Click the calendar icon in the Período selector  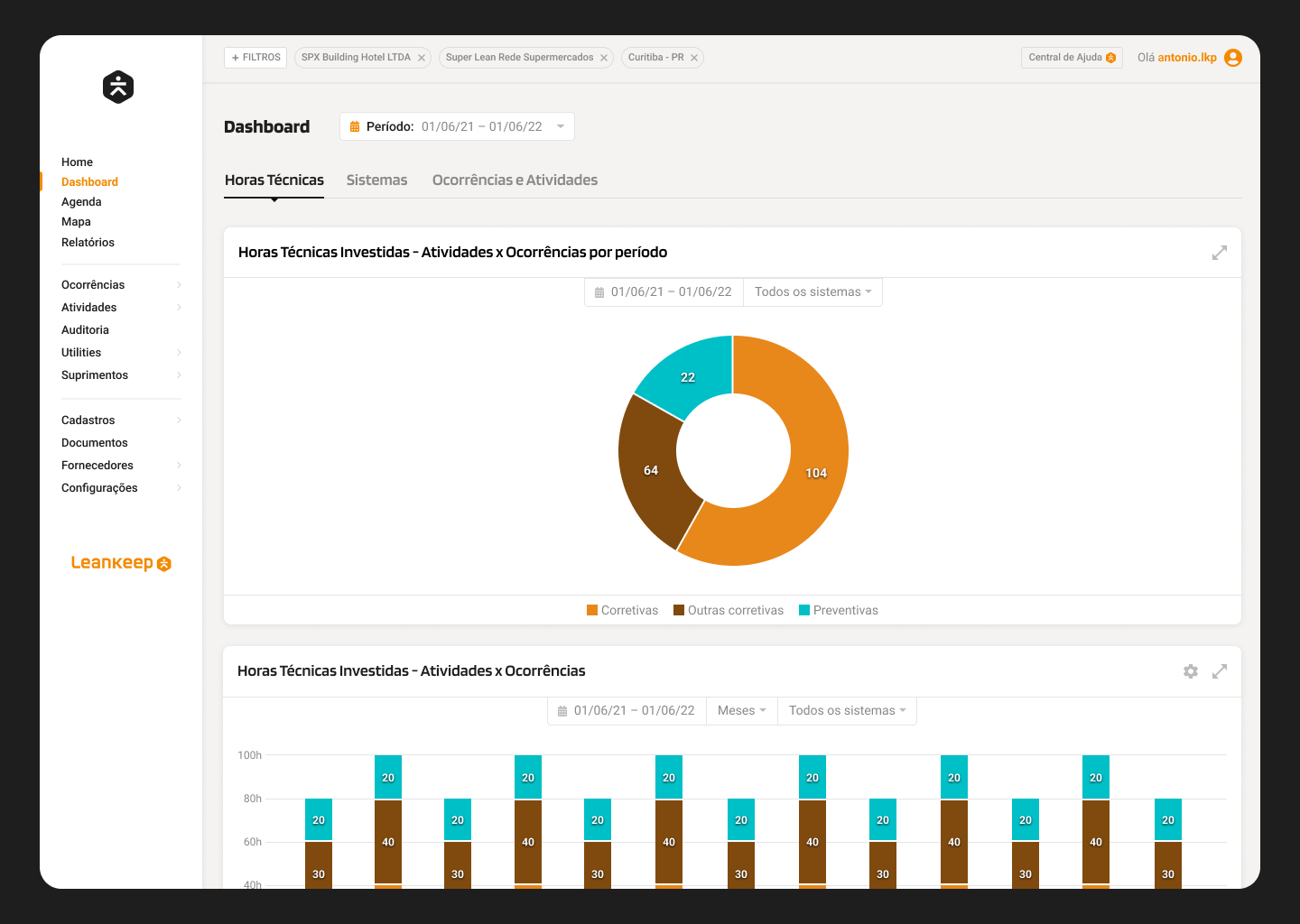tap(354, 126)
